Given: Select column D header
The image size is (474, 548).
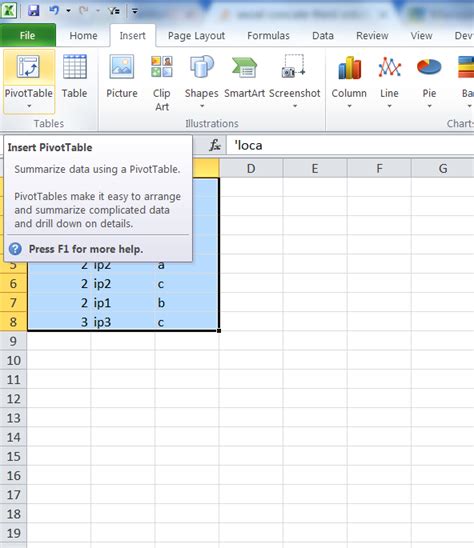Looking at the screenshot, I should coord(251,168).
